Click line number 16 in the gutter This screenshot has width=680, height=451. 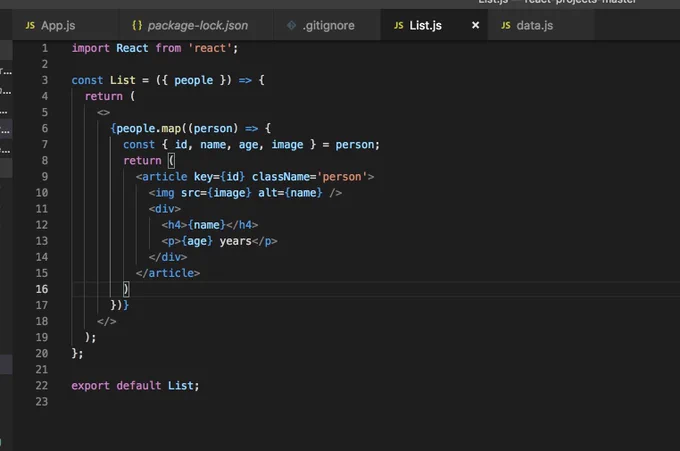click(42, 289)
